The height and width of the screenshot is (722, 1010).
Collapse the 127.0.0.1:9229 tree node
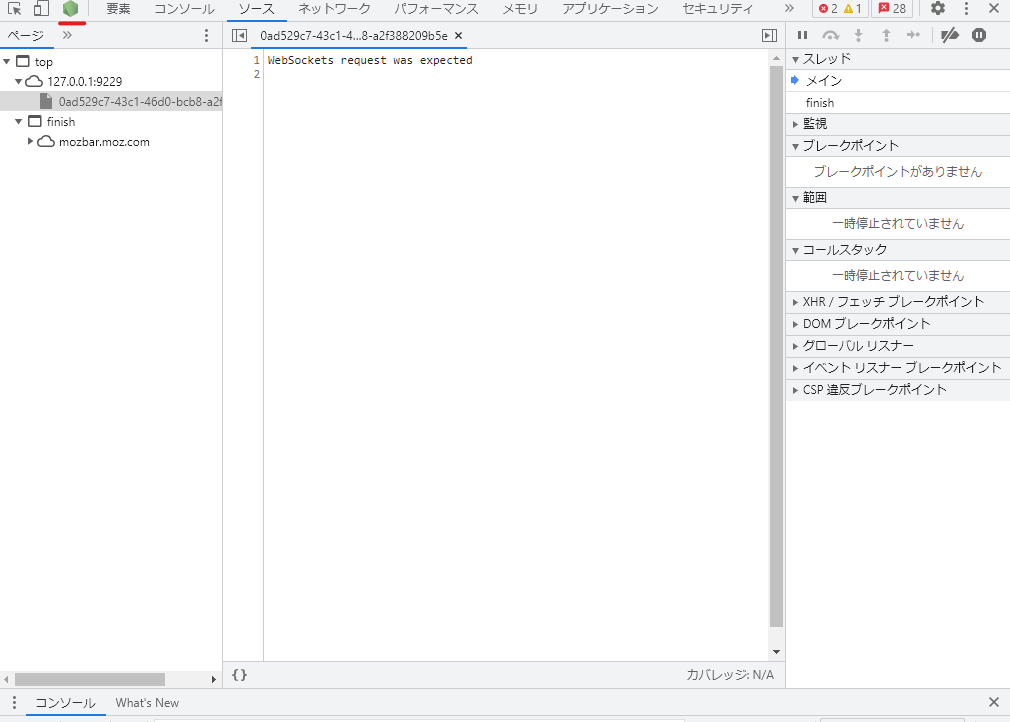(19, 82)
